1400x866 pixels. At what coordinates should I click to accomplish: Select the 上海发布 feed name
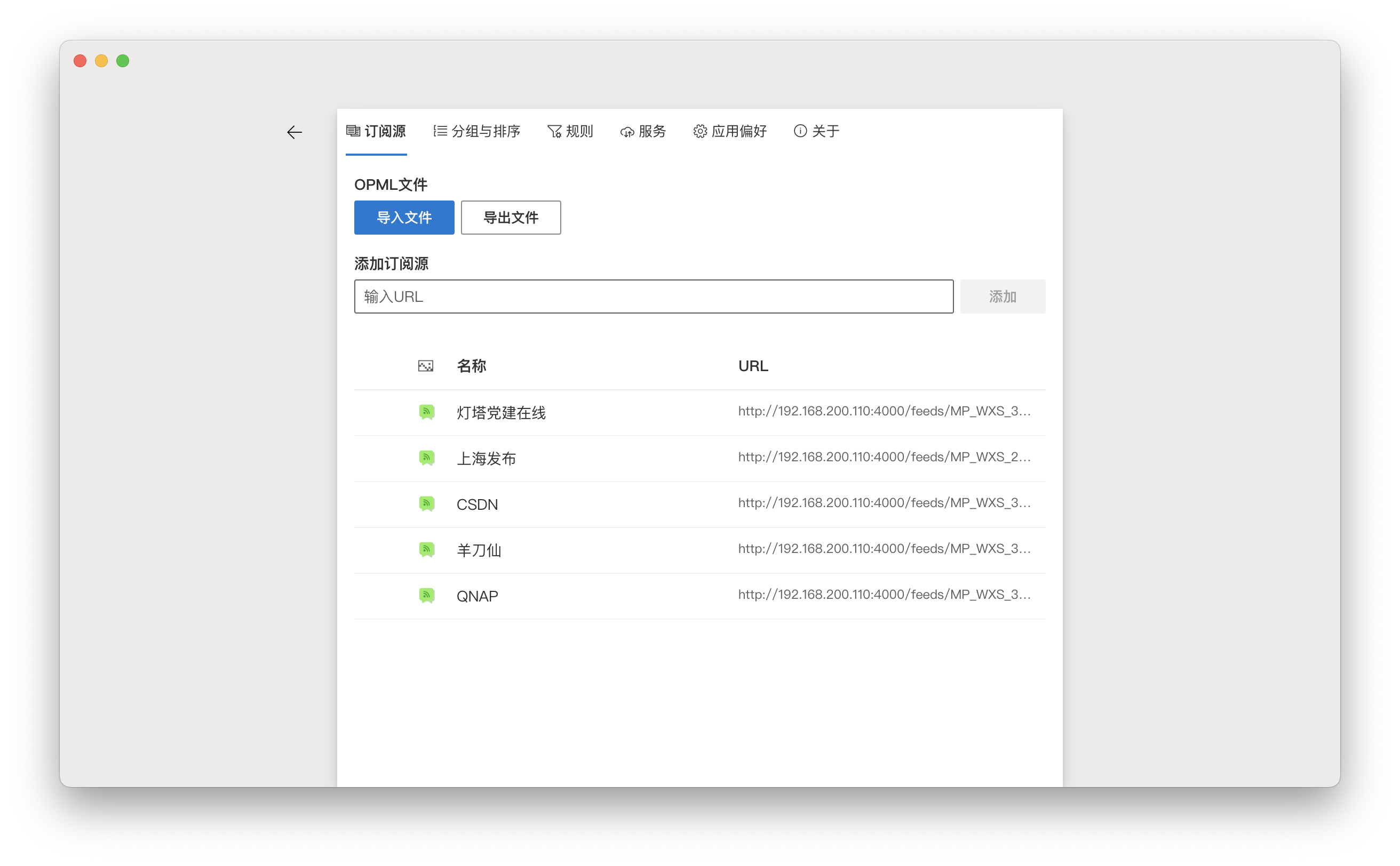486,458
